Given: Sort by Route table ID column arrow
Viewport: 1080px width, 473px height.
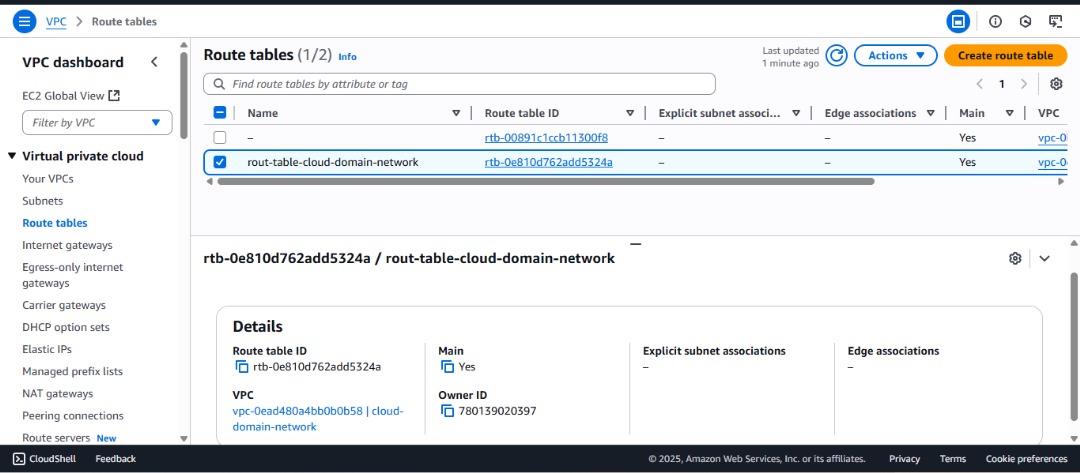Looking at the screenshot, I should tap(630, 113).
